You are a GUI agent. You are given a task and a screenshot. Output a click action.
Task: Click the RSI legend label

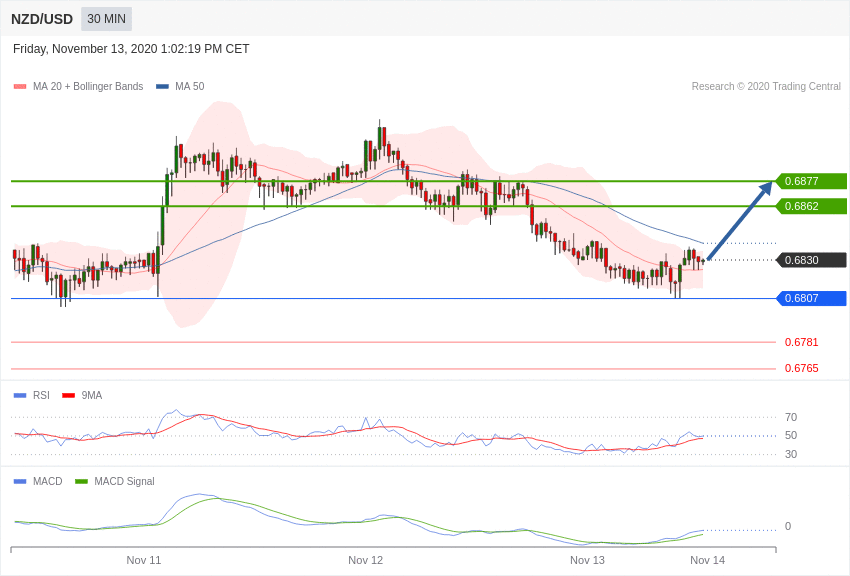41,396
